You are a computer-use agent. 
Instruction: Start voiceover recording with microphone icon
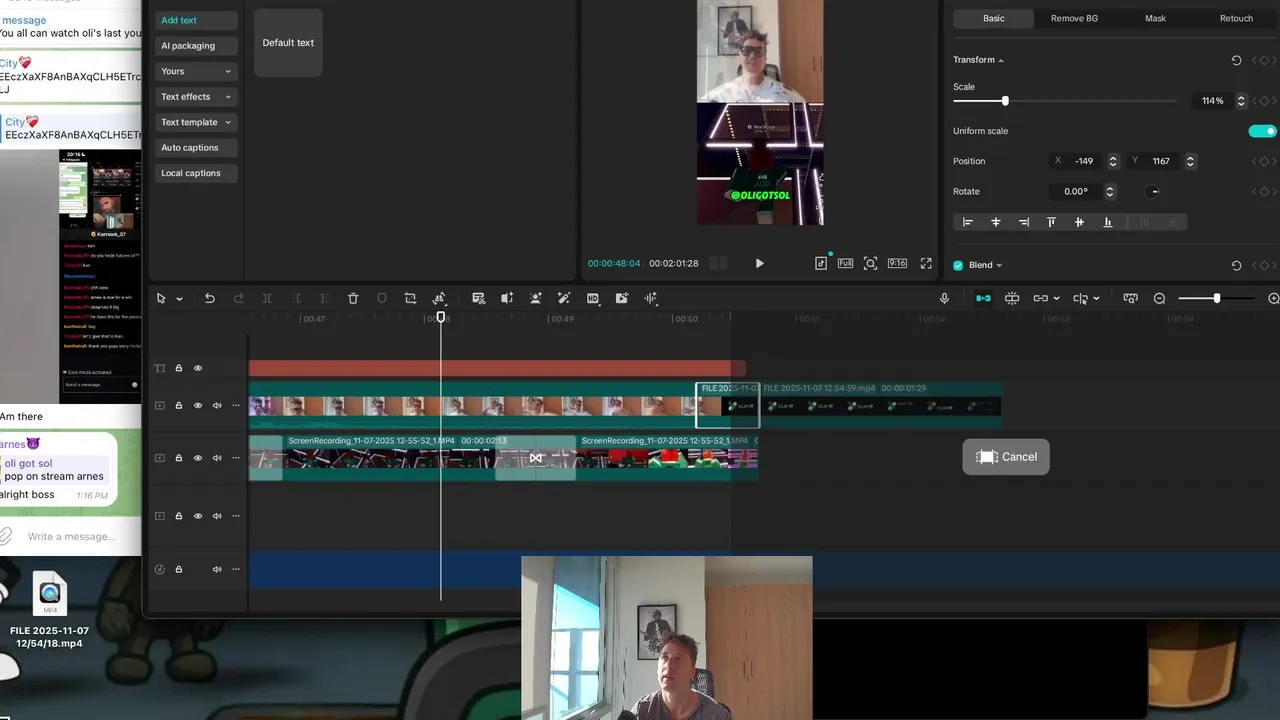(944, 298)
